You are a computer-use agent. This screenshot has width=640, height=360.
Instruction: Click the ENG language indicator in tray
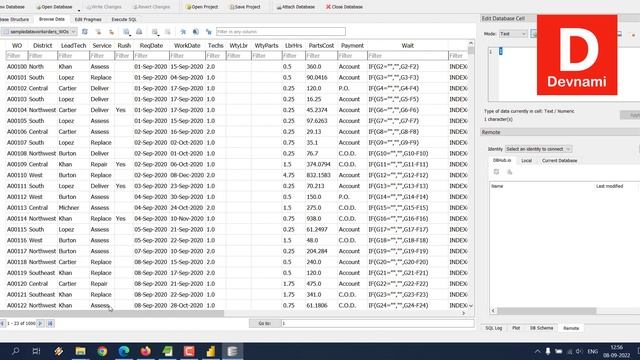pyautogui.click(x=593, y=351)
